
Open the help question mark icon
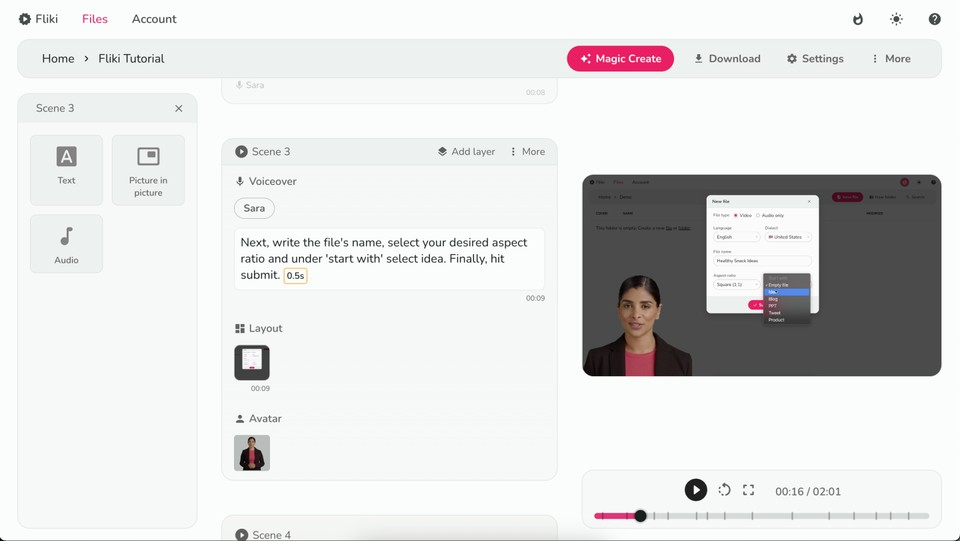[934, 19]
